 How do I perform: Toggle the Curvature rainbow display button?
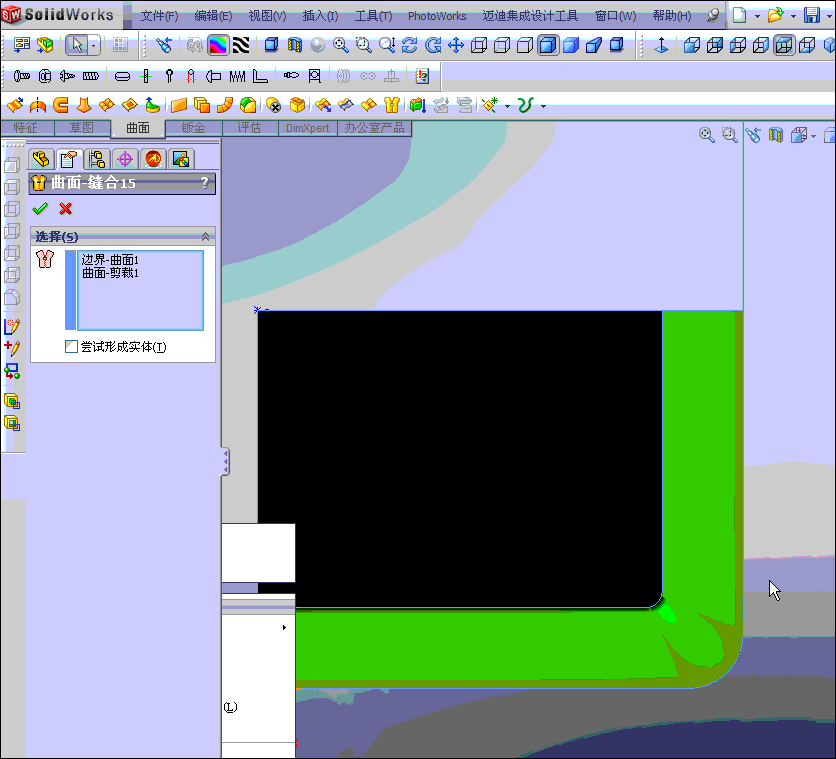coord(218,45)
